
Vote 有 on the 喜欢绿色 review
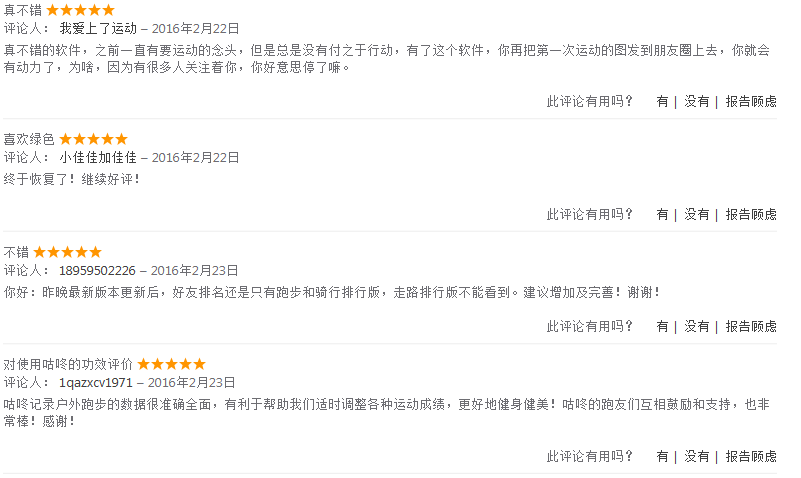coord(663,214)
